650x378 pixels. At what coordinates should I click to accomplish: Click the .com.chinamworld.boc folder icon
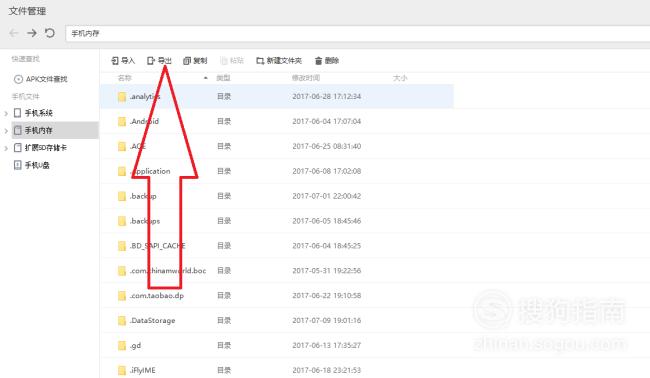[122, 271]
